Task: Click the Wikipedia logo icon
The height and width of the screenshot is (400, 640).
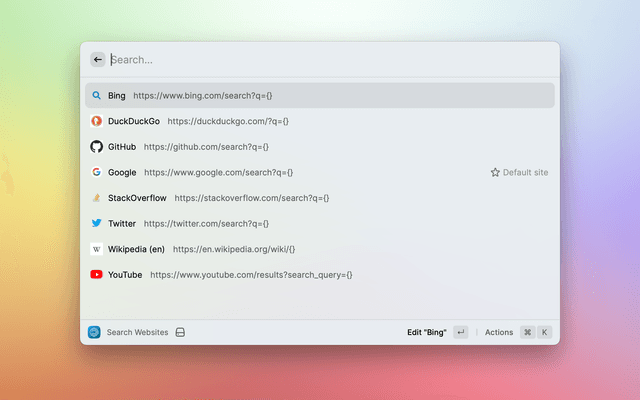Action: (x=97, y=249)
